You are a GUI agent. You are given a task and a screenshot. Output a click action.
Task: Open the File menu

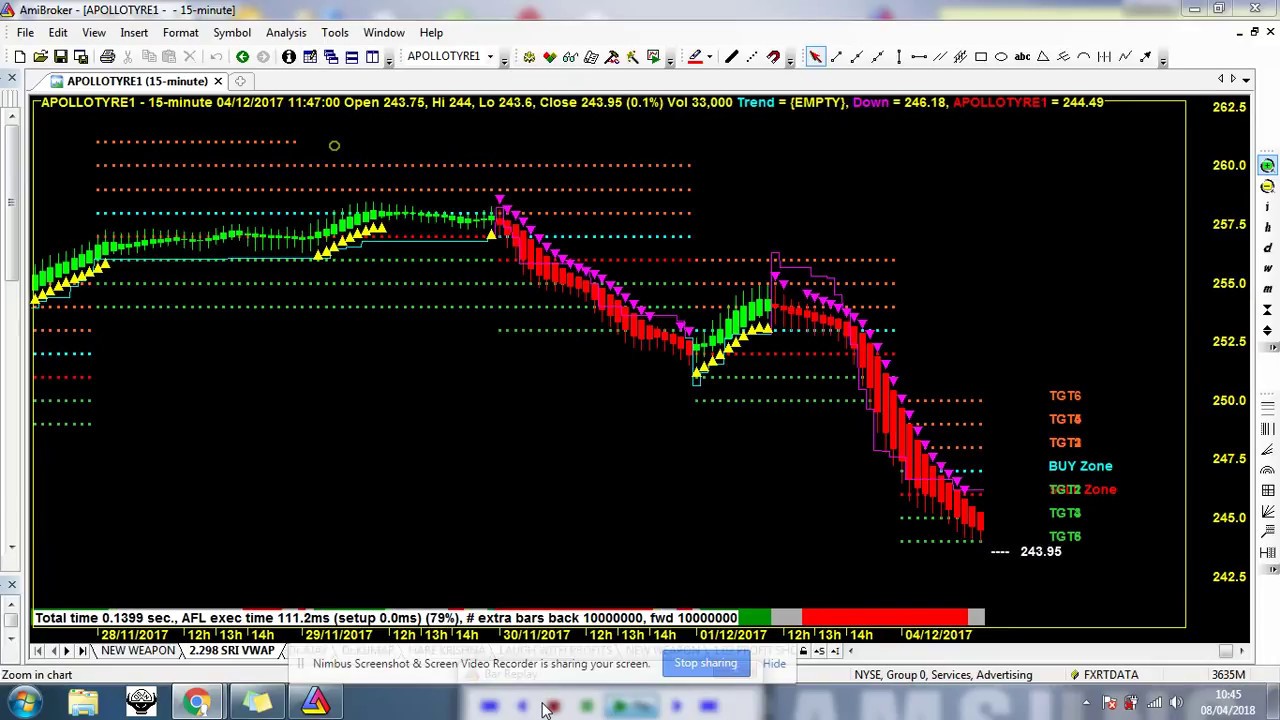[x=25, y=32]
